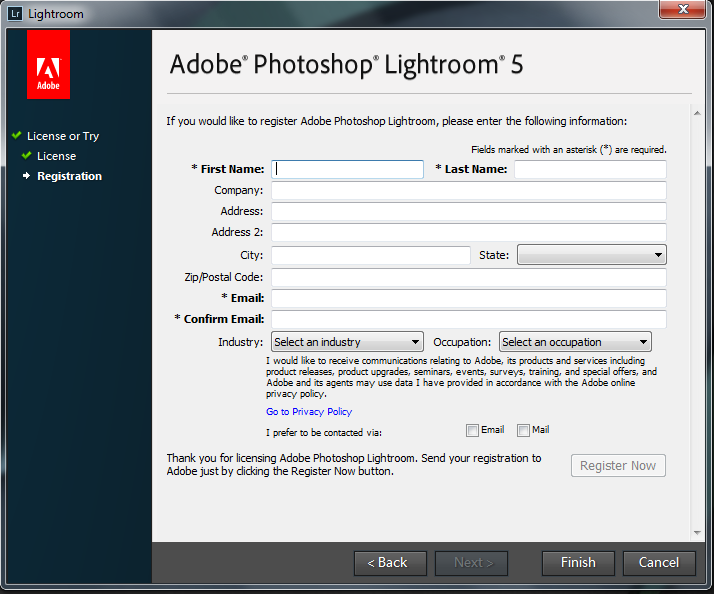The width and height of the screenshot is (714, 594).
Task: Focus the City field
Action: click(371, 255)
